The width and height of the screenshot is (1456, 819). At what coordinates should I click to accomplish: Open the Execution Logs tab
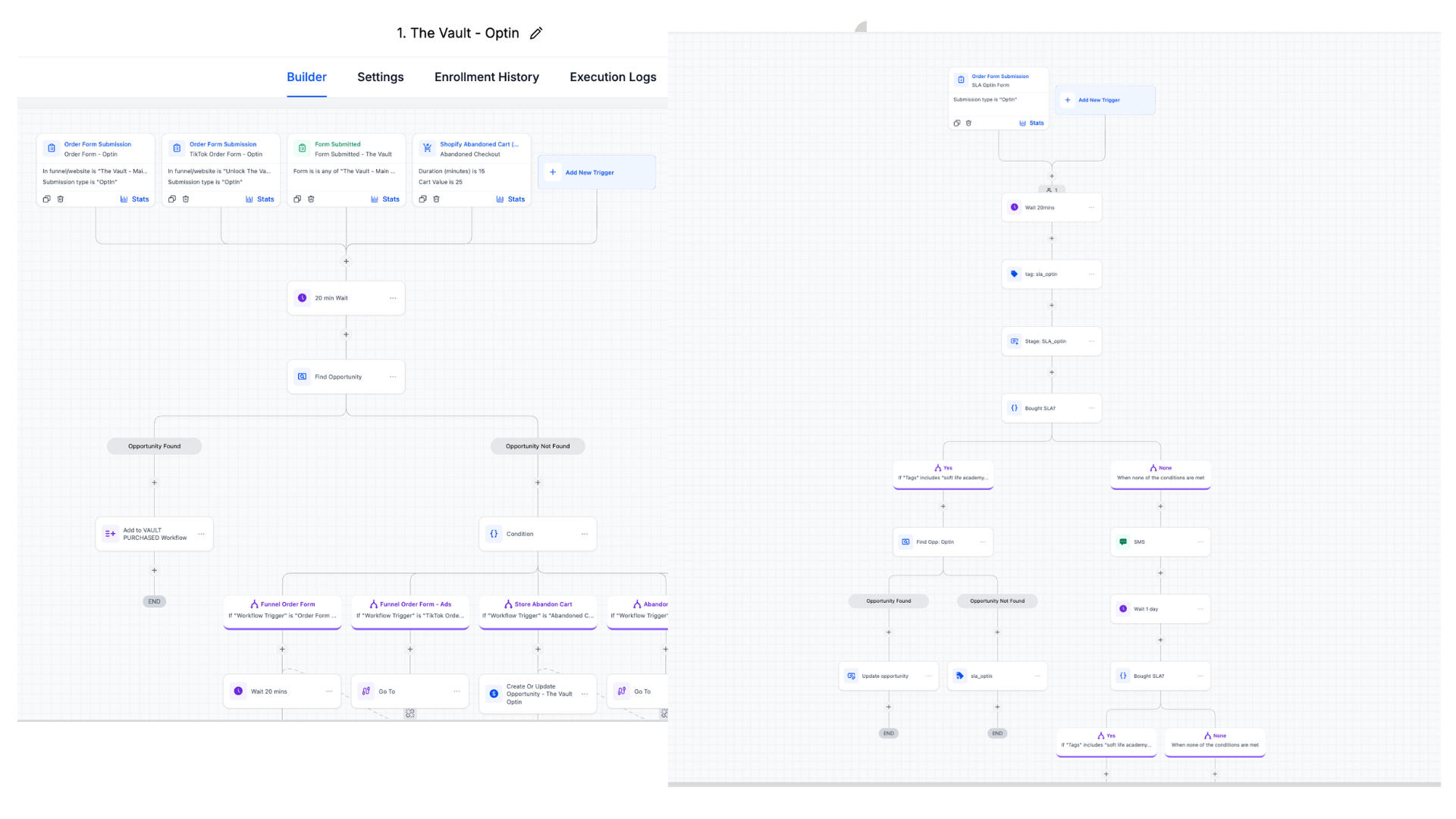(x=613, y=77)
